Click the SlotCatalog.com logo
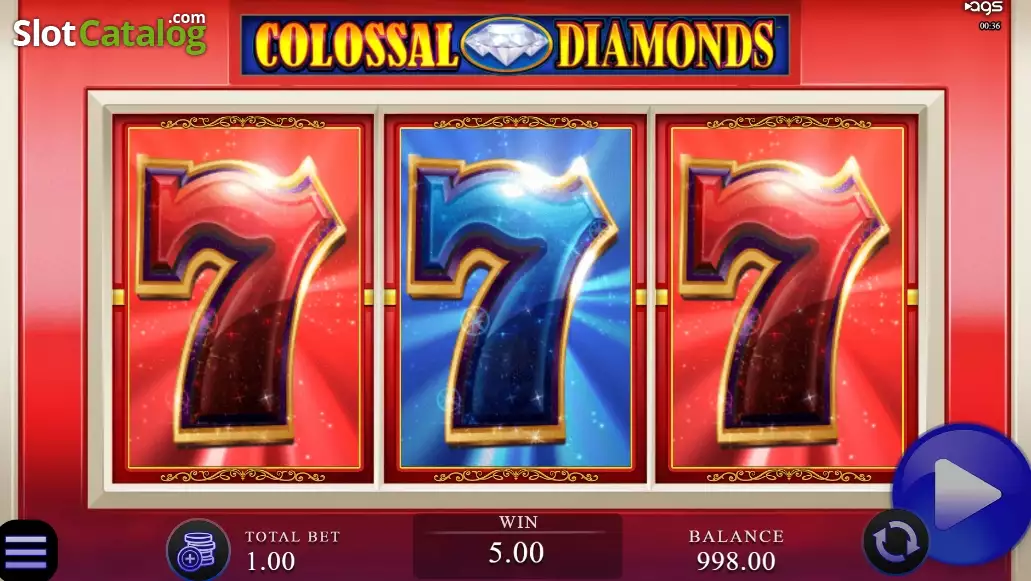This screenshot has width=1031, height=581. coord(110,32)
